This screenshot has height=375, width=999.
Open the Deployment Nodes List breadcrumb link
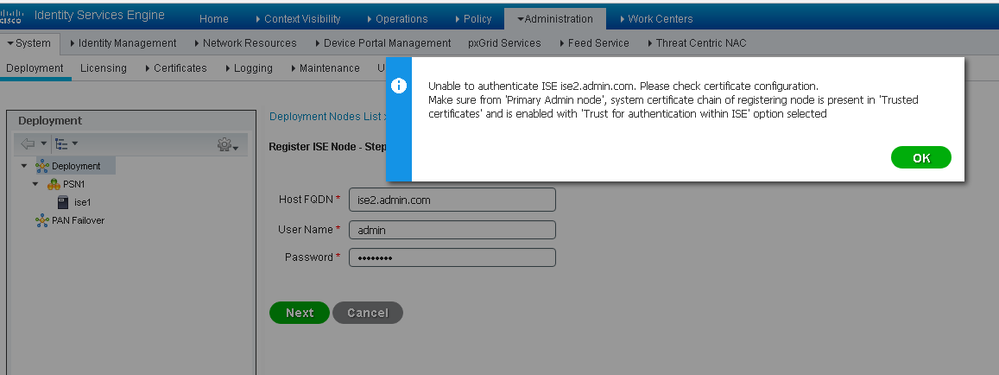click(x=325, y=117)
